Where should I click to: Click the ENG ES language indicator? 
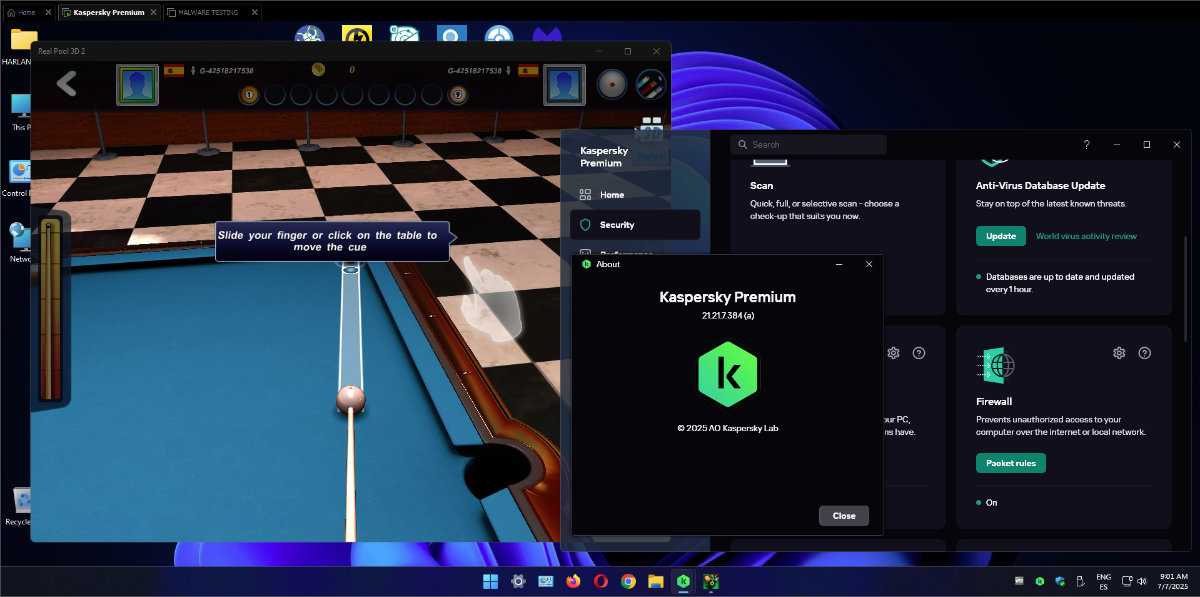coord(1104,581)
